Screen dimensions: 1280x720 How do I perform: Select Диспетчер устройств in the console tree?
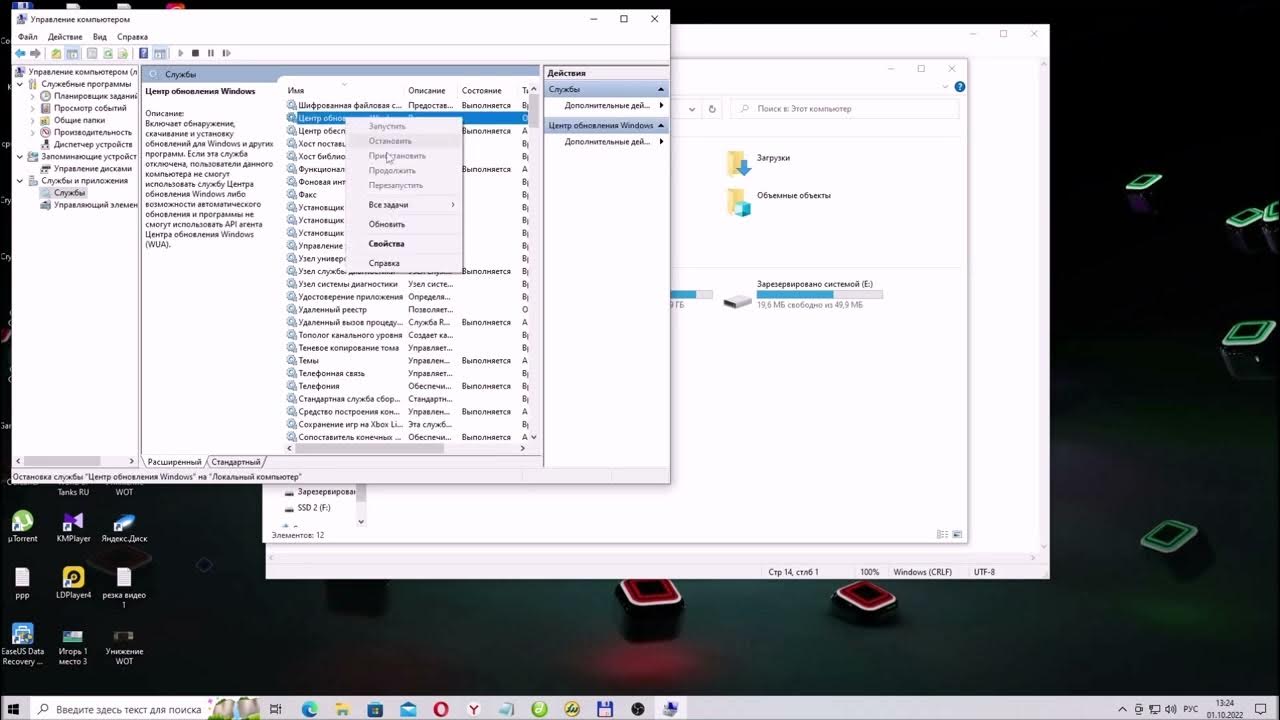point(93,144)
